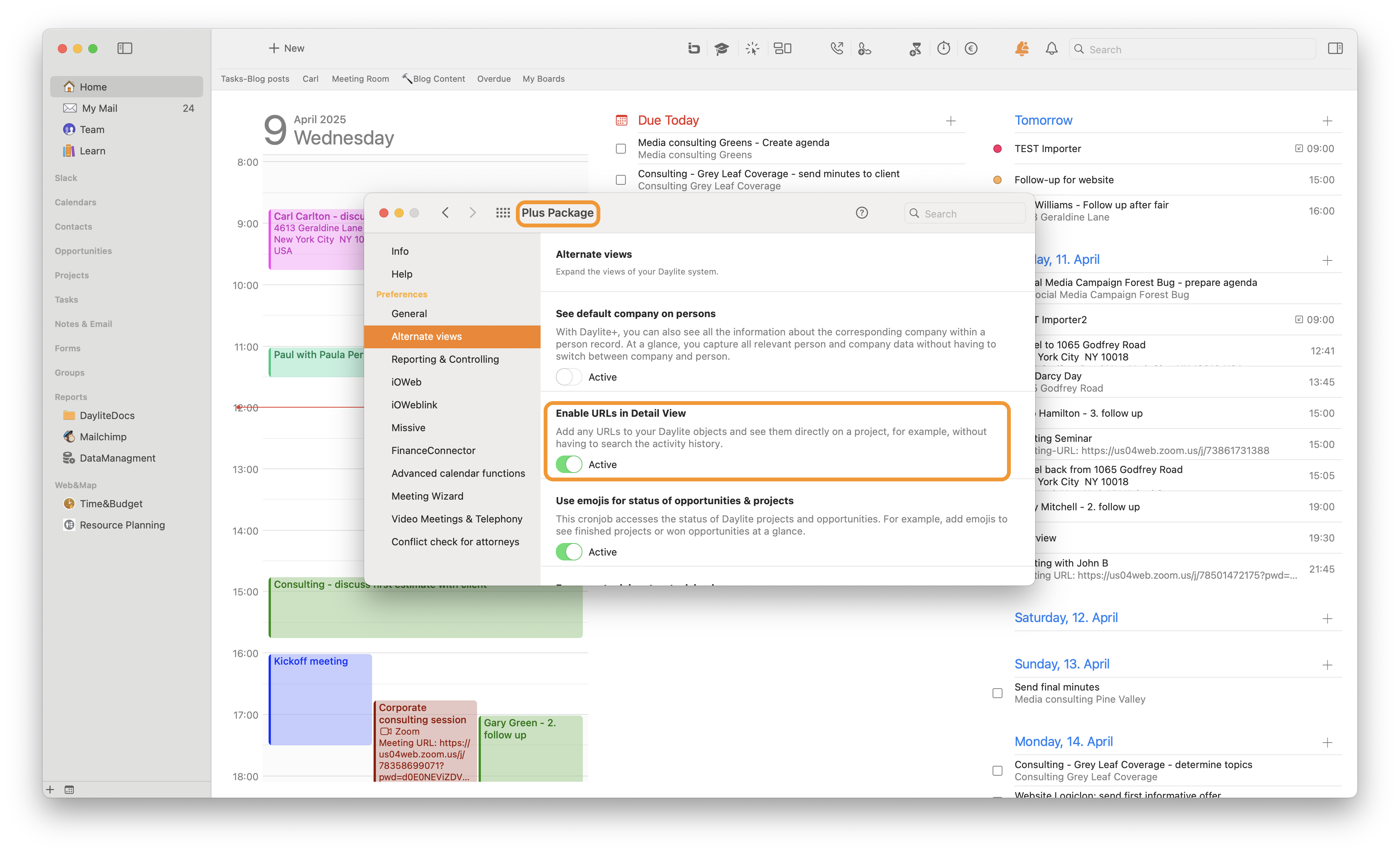Click the sparkle cursor toolbar icon

tap(752, 48)
